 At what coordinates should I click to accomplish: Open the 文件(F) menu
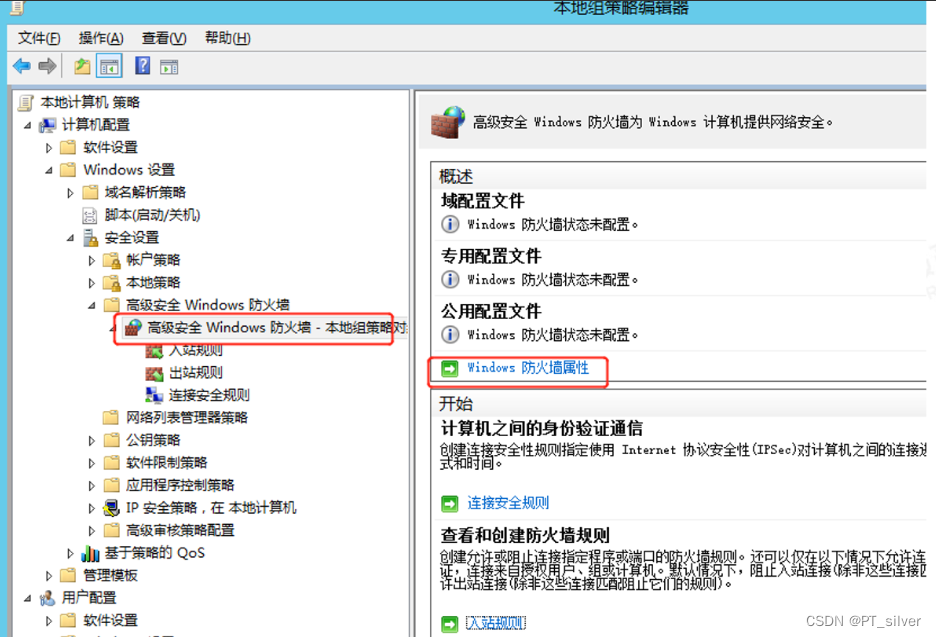[39, 38]
